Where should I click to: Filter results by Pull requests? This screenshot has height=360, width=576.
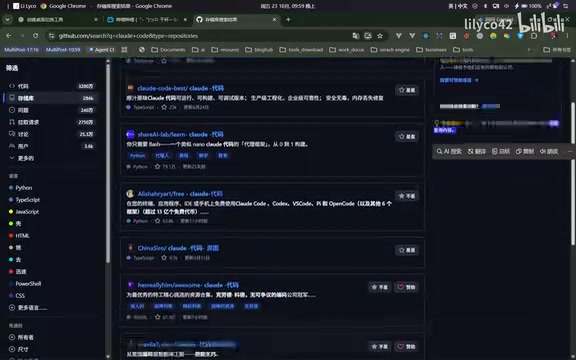(51, 122)
